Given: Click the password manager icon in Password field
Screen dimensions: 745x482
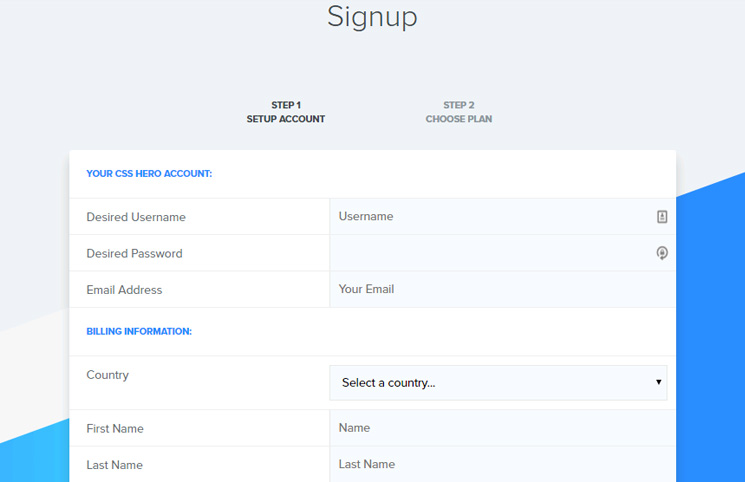Looking at the screenshot, I should [662, 253].
